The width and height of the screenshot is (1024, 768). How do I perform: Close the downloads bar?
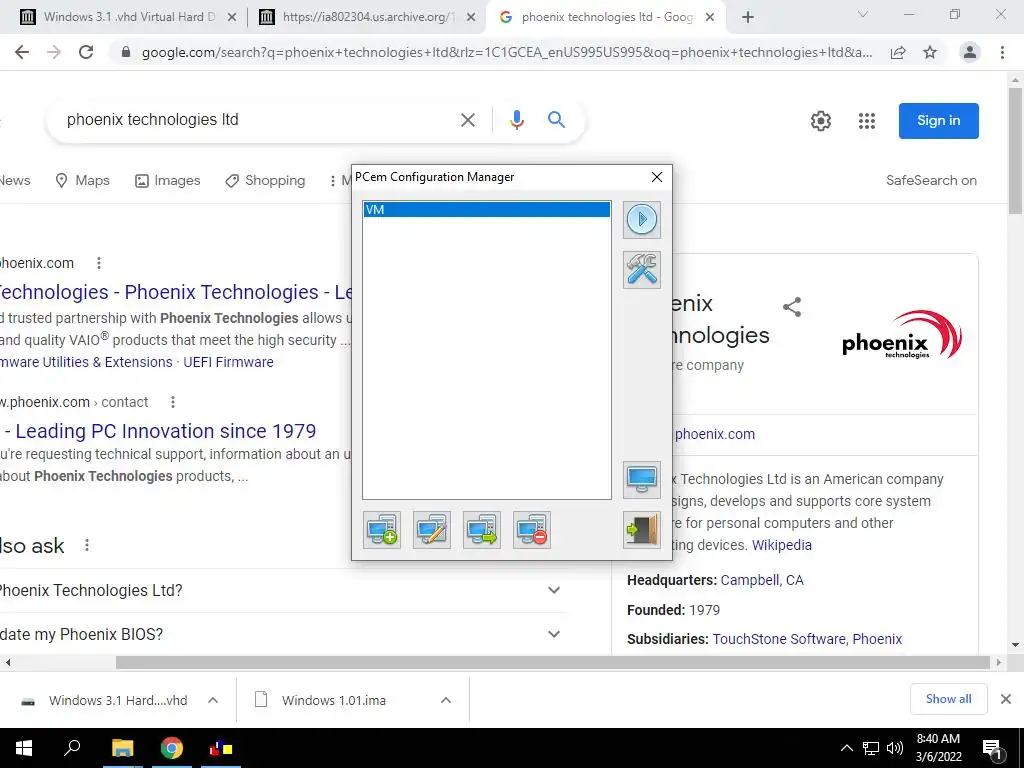[1006, 699]
